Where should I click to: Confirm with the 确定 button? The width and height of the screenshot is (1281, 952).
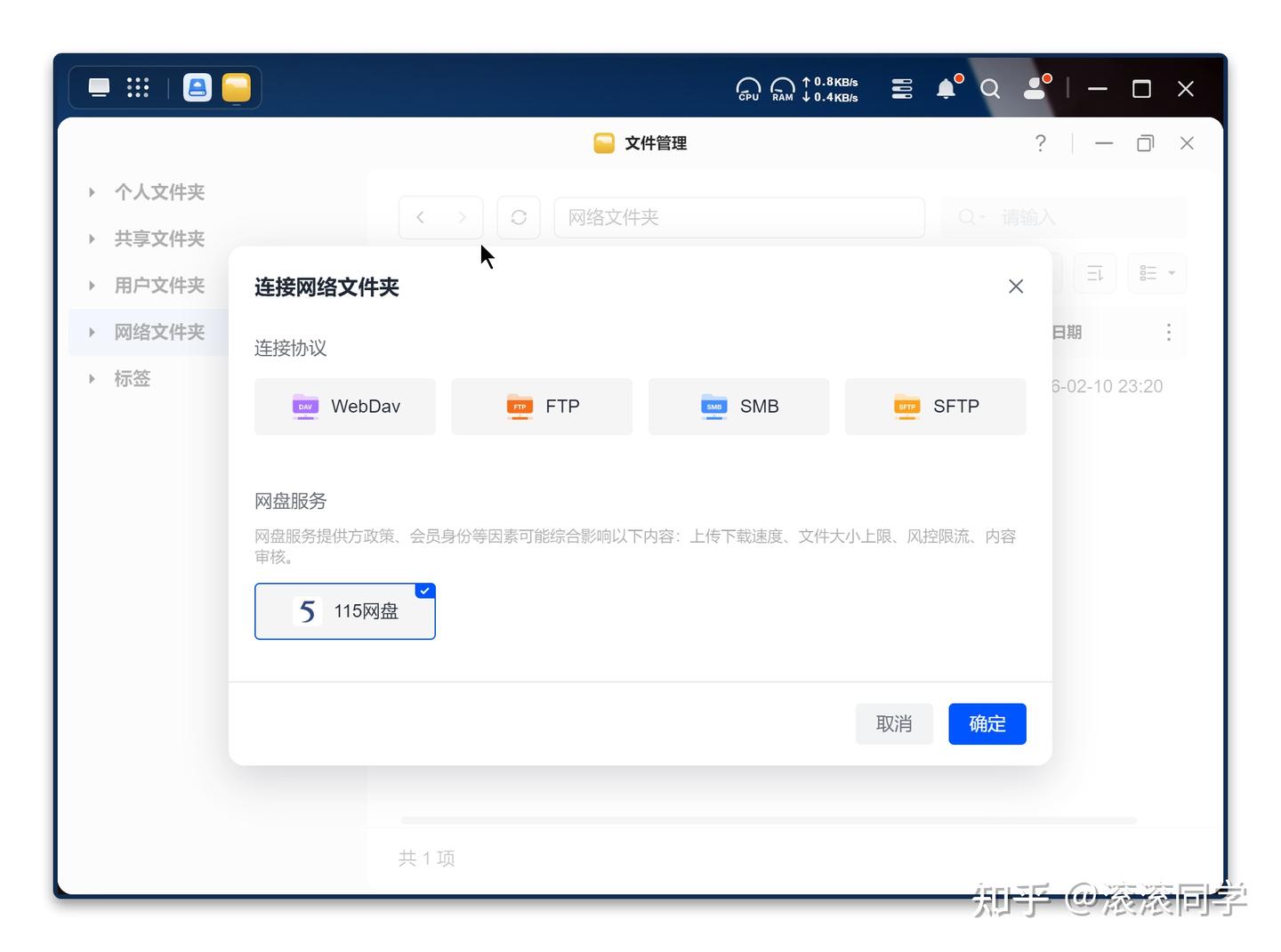[x=987, y=724]
